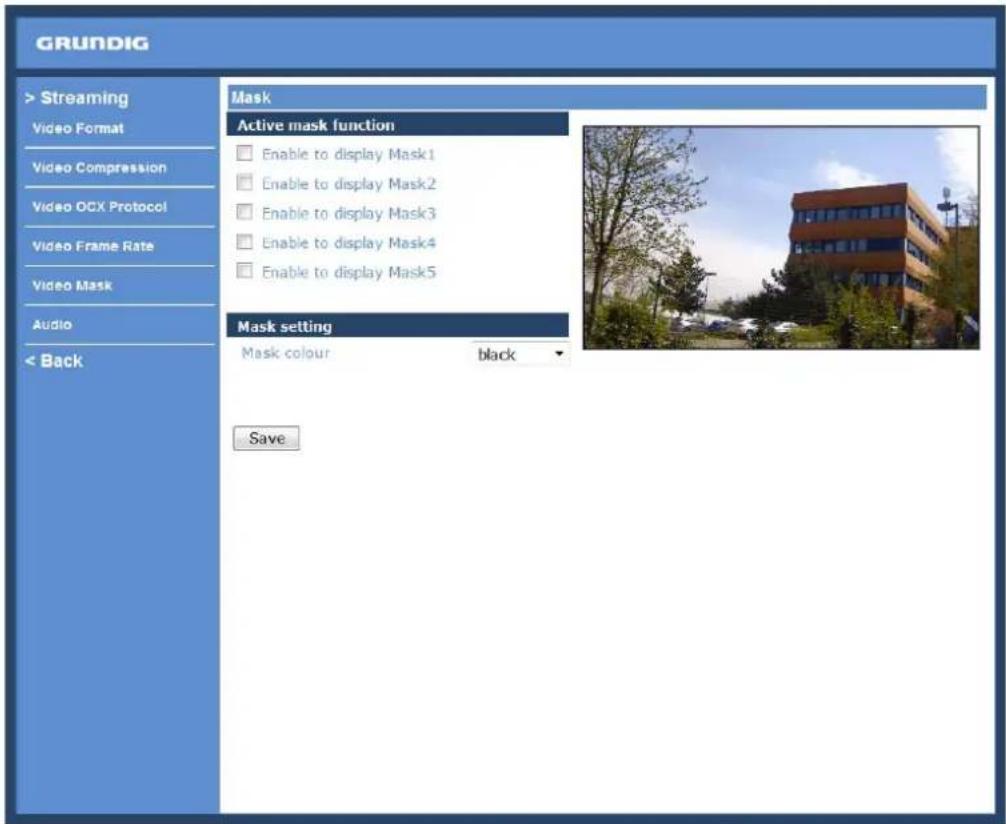This screenshot has width=1006, height=824.
Task: Open the Video Format menu item
Action: [78, 128]
